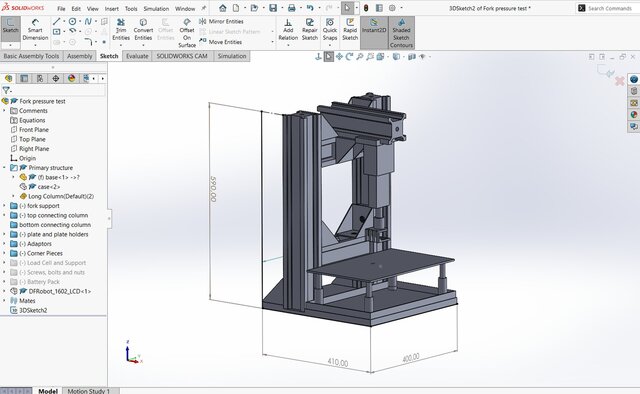Select the Equations item in the tree

(x=32, y=120)
